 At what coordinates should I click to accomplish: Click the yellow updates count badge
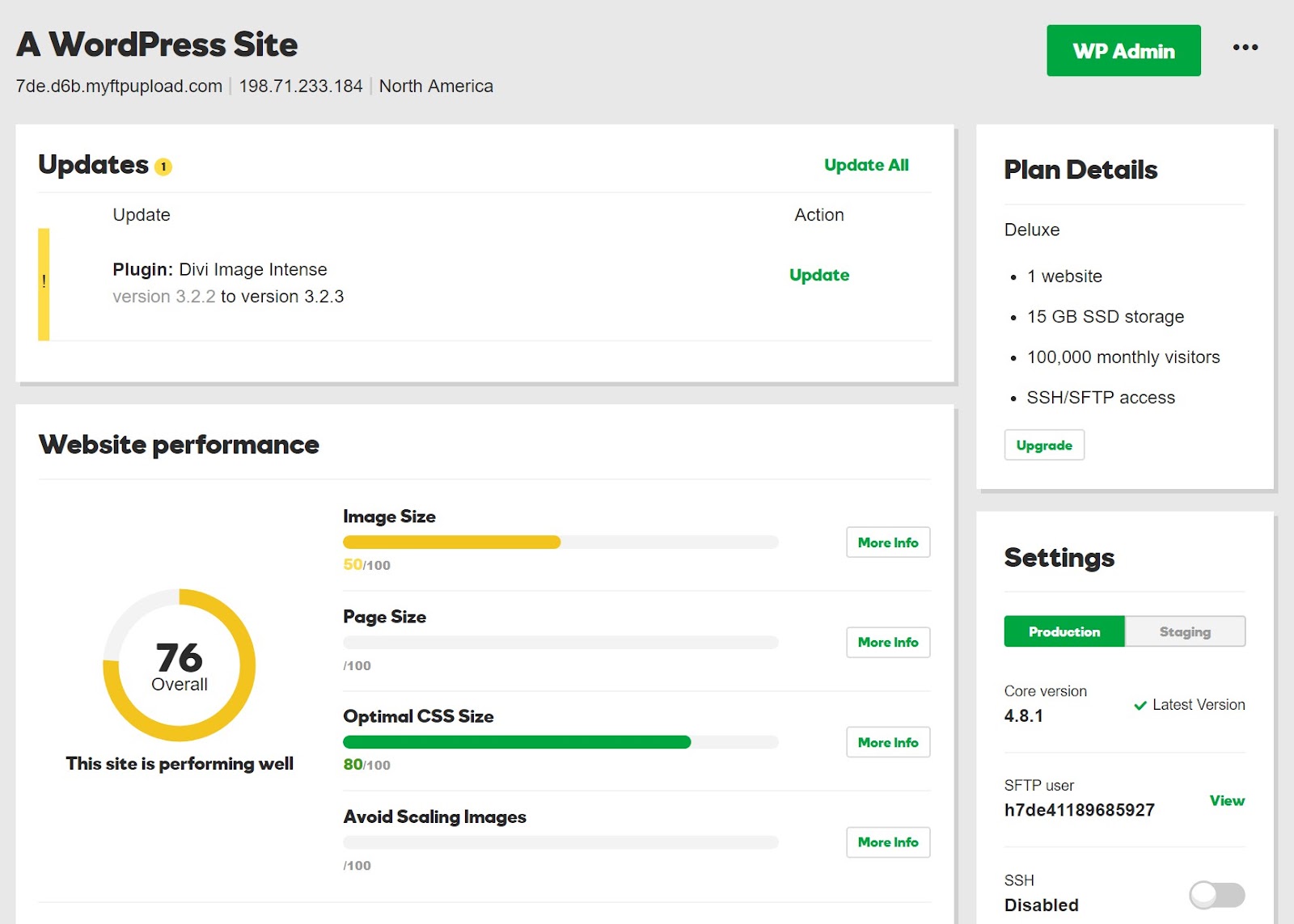click(163, 167)
